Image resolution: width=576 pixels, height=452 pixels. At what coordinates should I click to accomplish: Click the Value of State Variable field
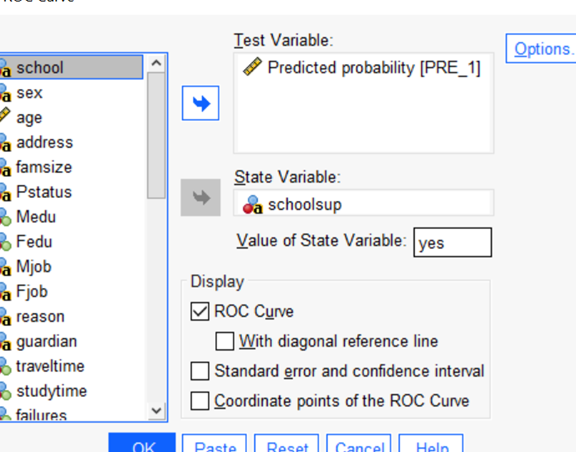453,243
